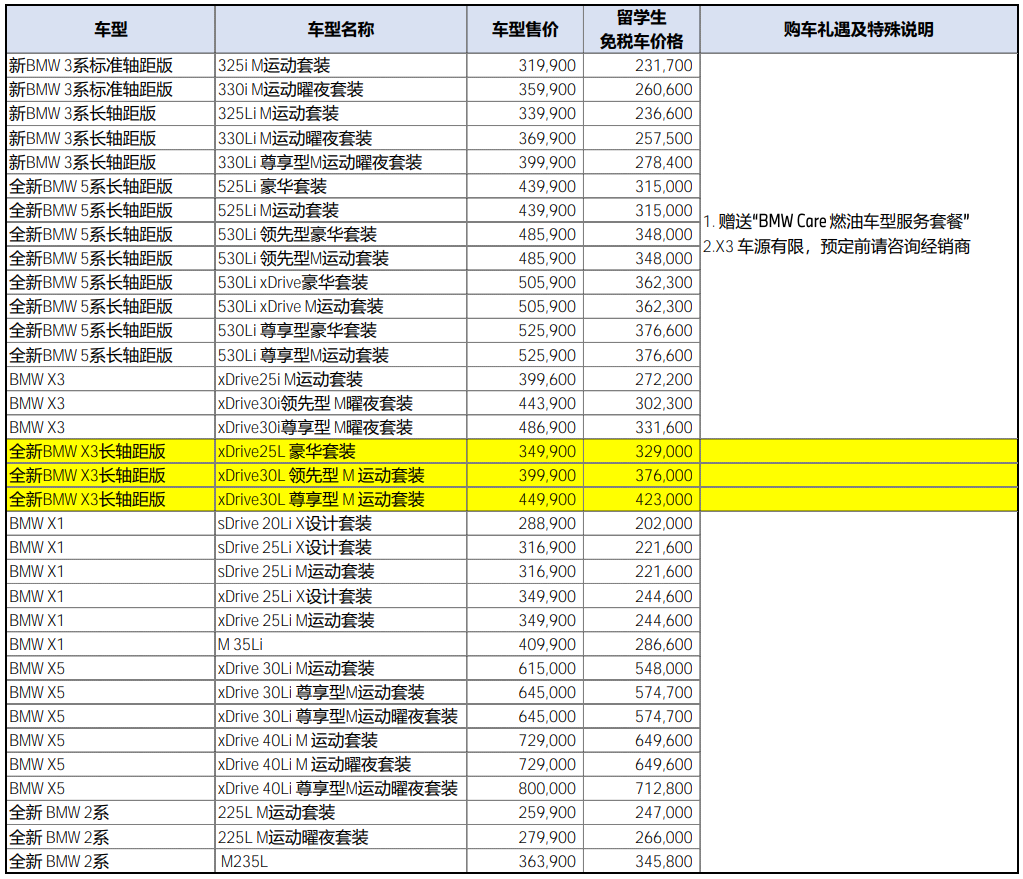Screen dimensions: 1023x879
Task: Click the price 486,900
Action: (x=547, y=427)
